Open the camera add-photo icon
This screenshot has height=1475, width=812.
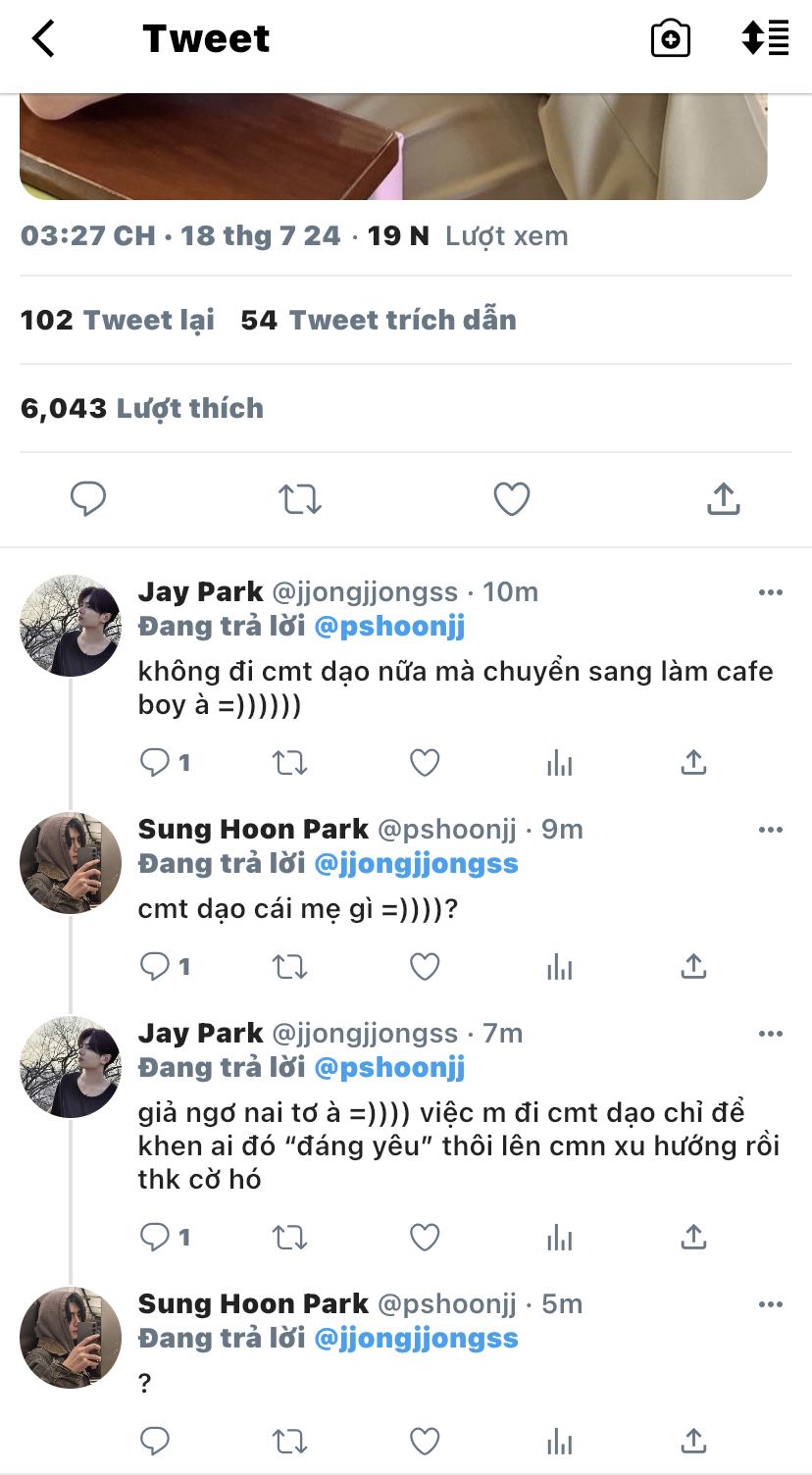pyautogui.click(x=671, y=39)
